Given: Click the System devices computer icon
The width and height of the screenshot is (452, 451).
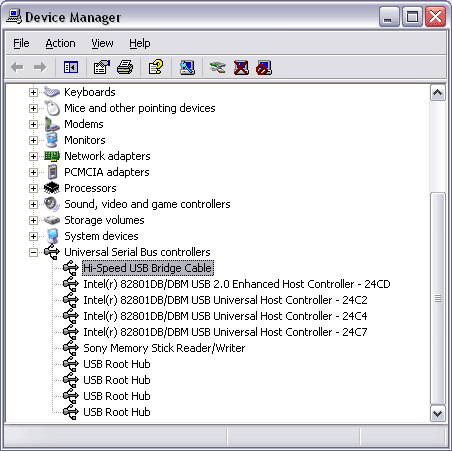Looking at the screenshot, I should (53, 236).
